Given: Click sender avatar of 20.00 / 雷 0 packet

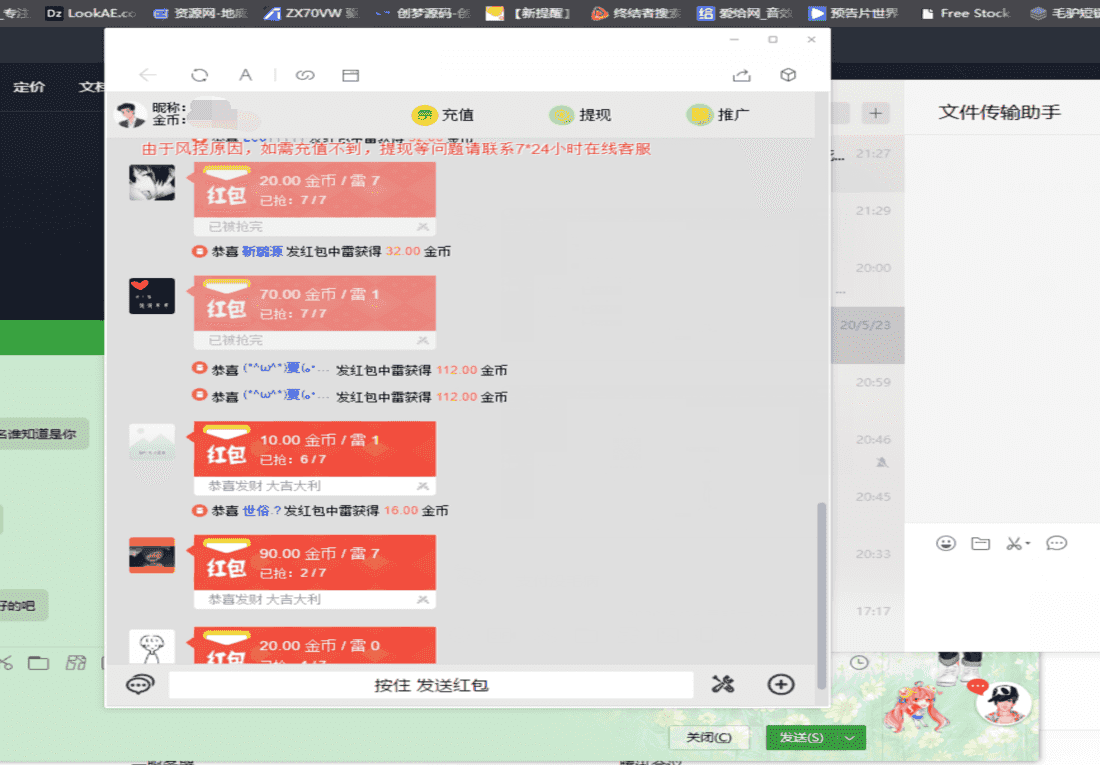Looking at the screenshot, I should click(152, 647).
